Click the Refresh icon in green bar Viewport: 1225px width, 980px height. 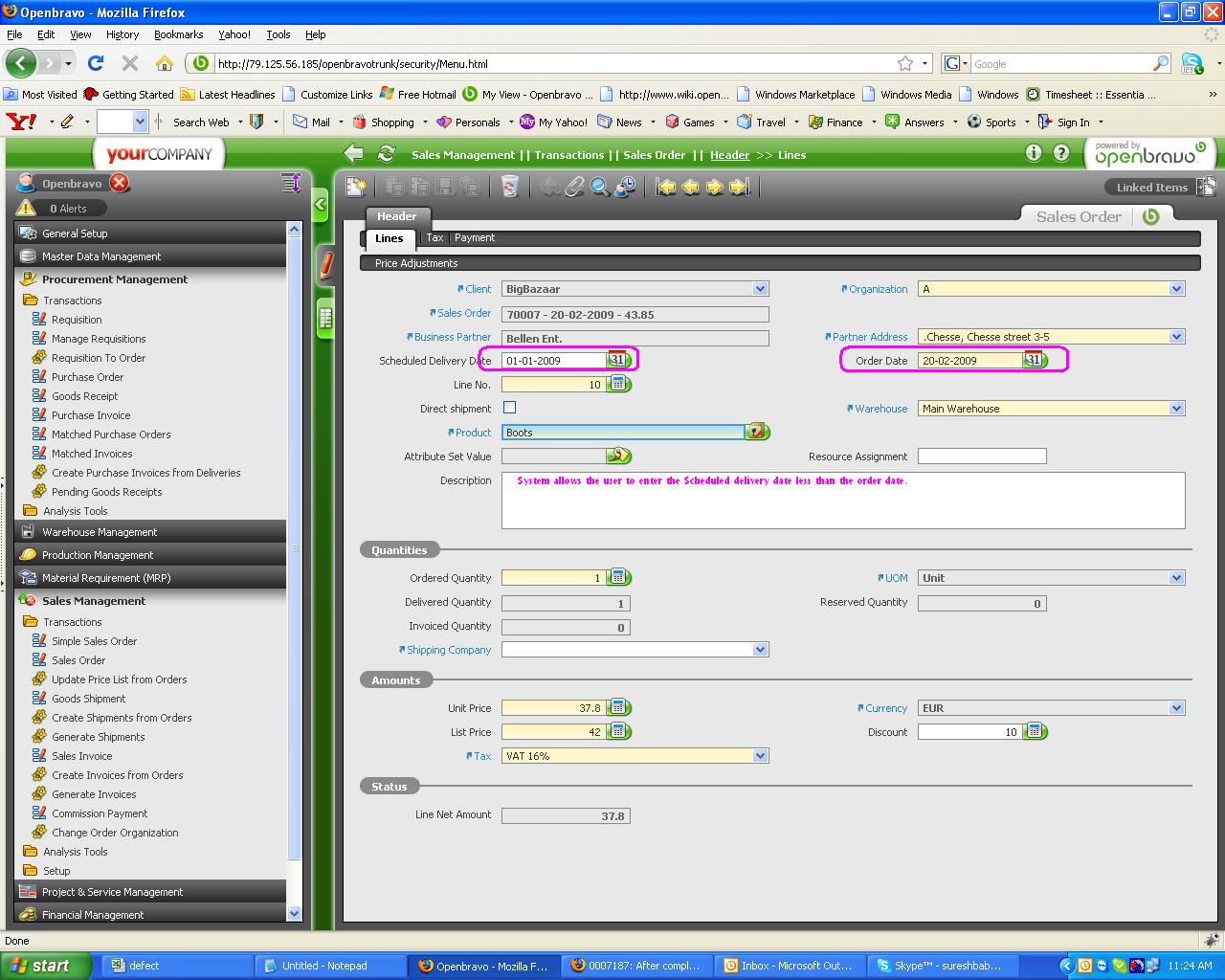click(x=387, y=154)
